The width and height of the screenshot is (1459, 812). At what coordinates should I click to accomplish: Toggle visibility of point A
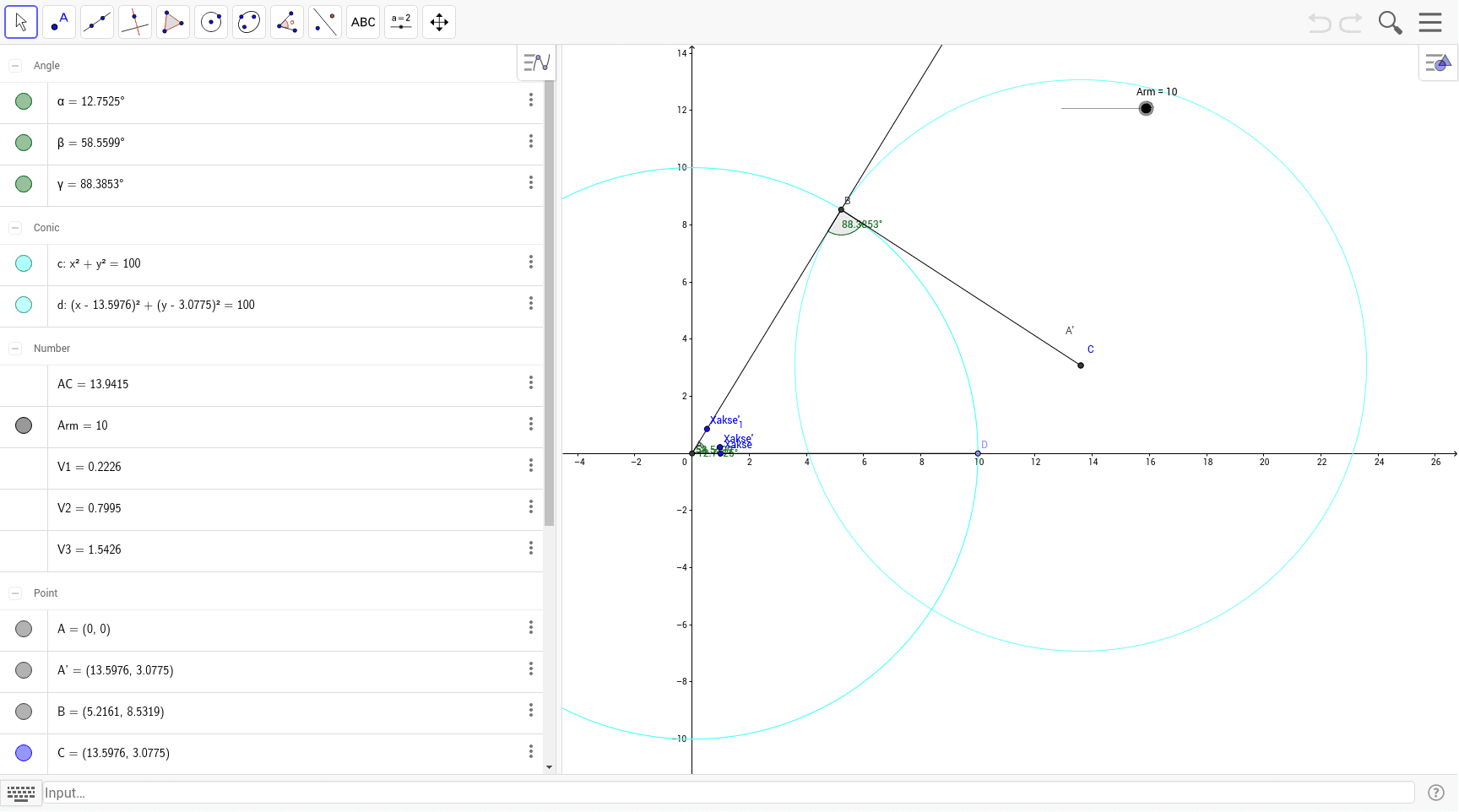[24, 629]
